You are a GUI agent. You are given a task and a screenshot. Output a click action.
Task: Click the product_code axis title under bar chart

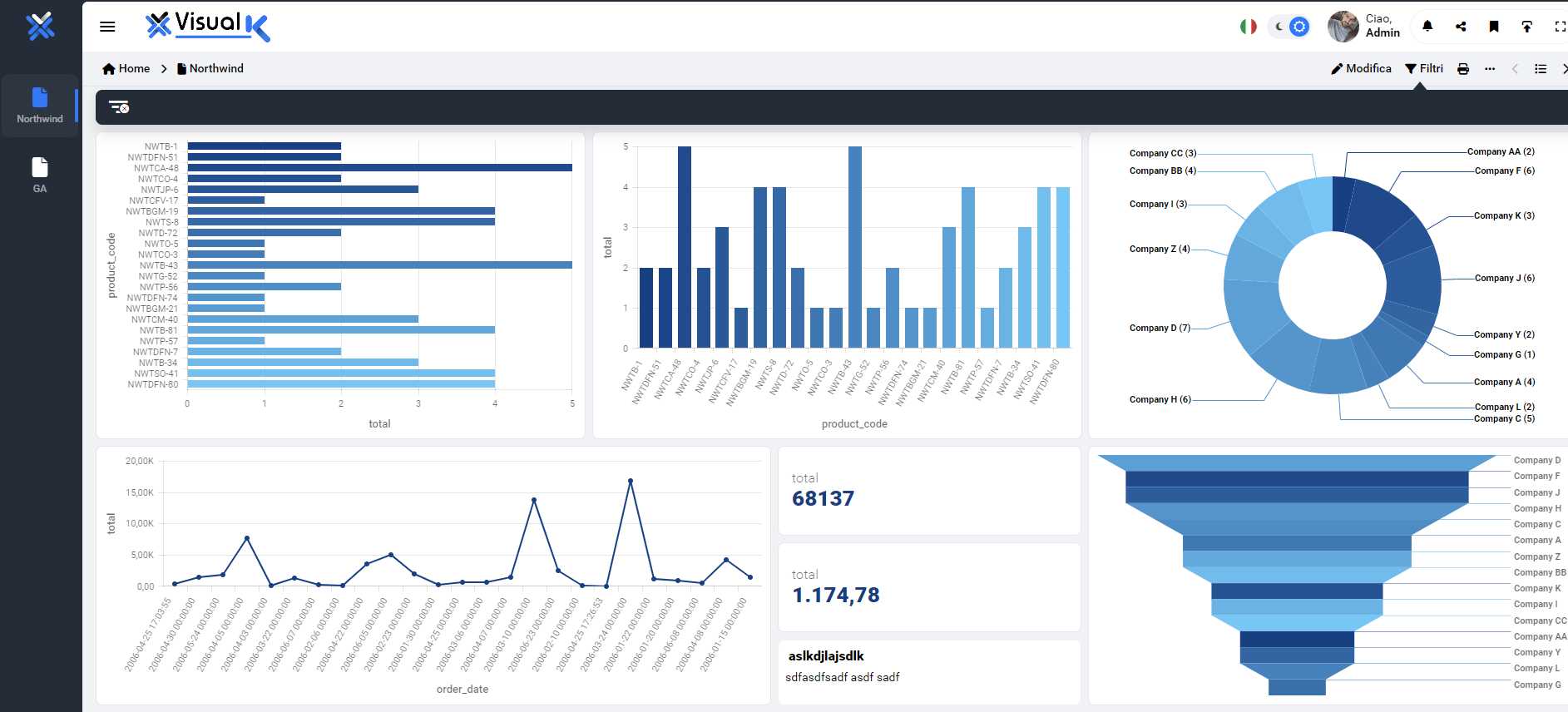854,423
